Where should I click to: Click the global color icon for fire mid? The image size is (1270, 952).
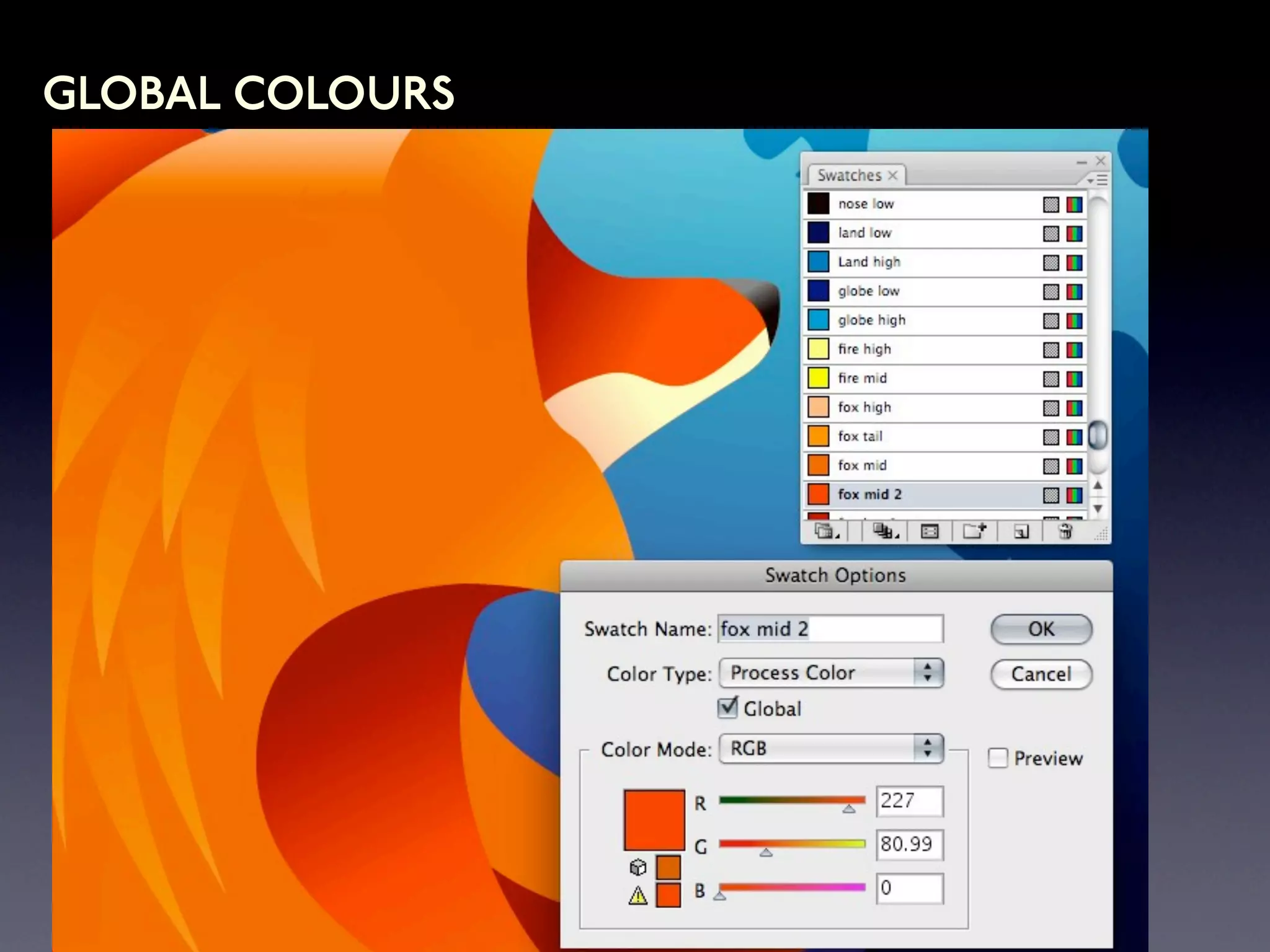click(x=1050, y=379)
